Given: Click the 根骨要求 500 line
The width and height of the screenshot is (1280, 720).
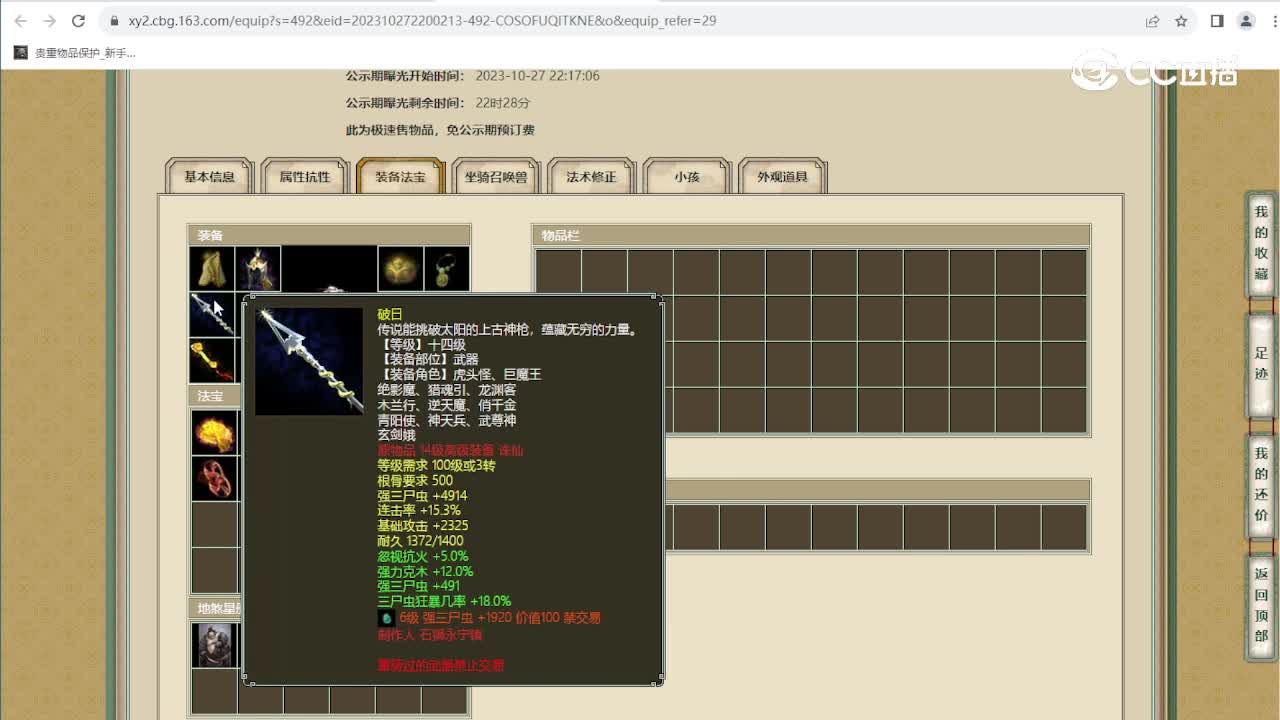Looking at the screenshot, I should click(x=415, y=480).
